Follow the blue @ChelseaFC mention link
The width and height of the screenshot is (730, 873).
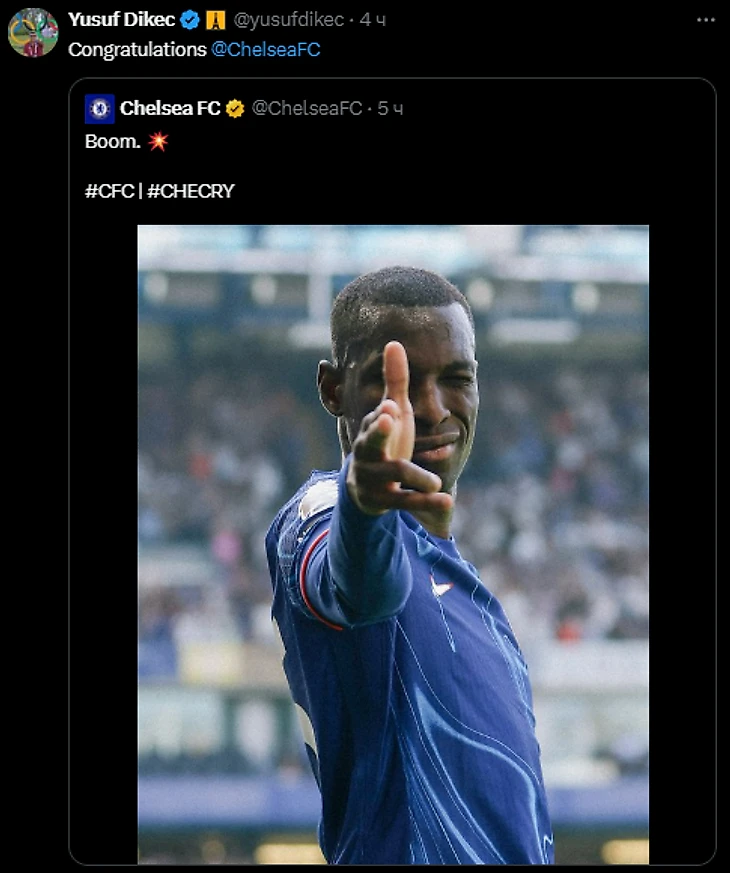(266, 50)
